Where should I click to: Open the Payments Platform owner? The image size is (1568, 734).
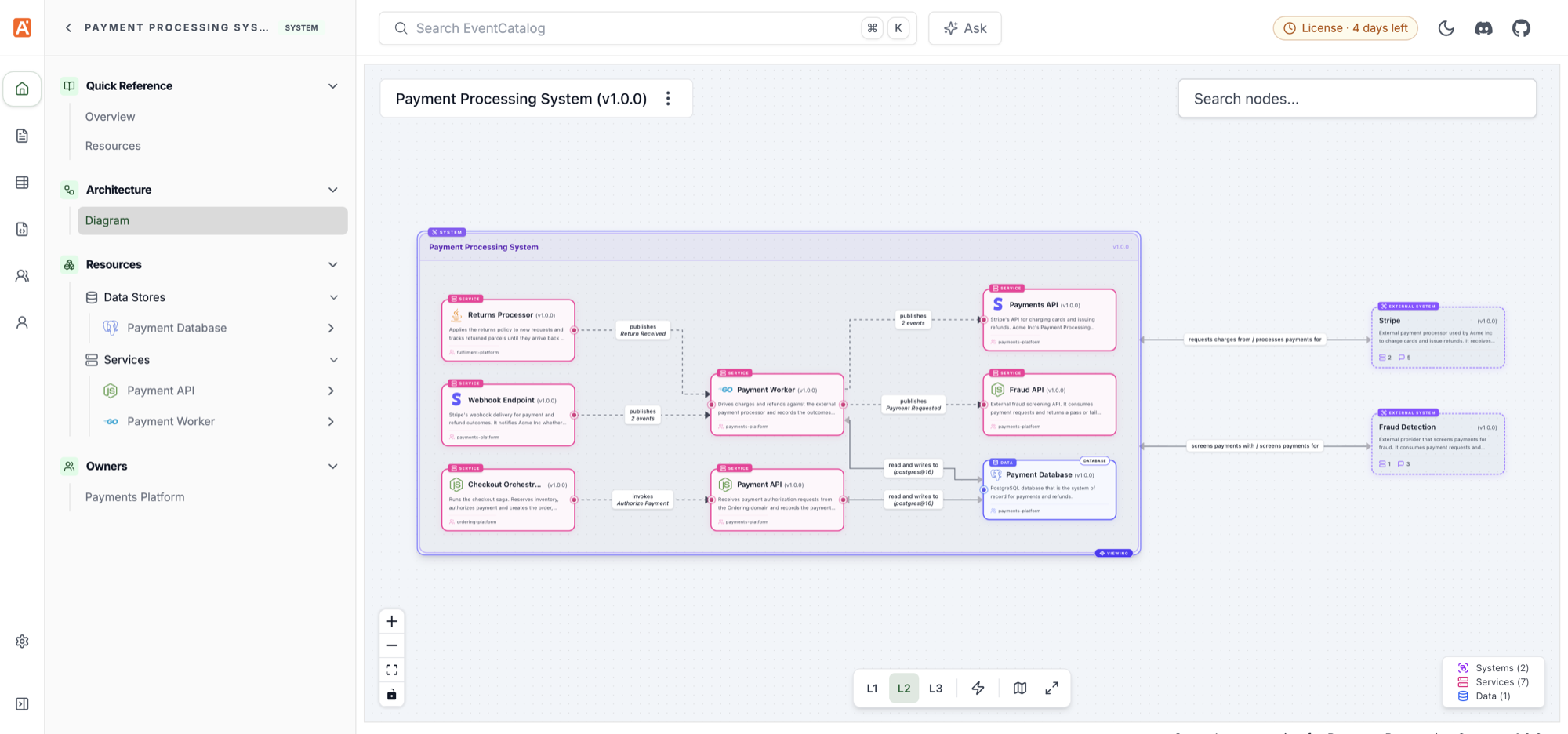pos(135,497)
